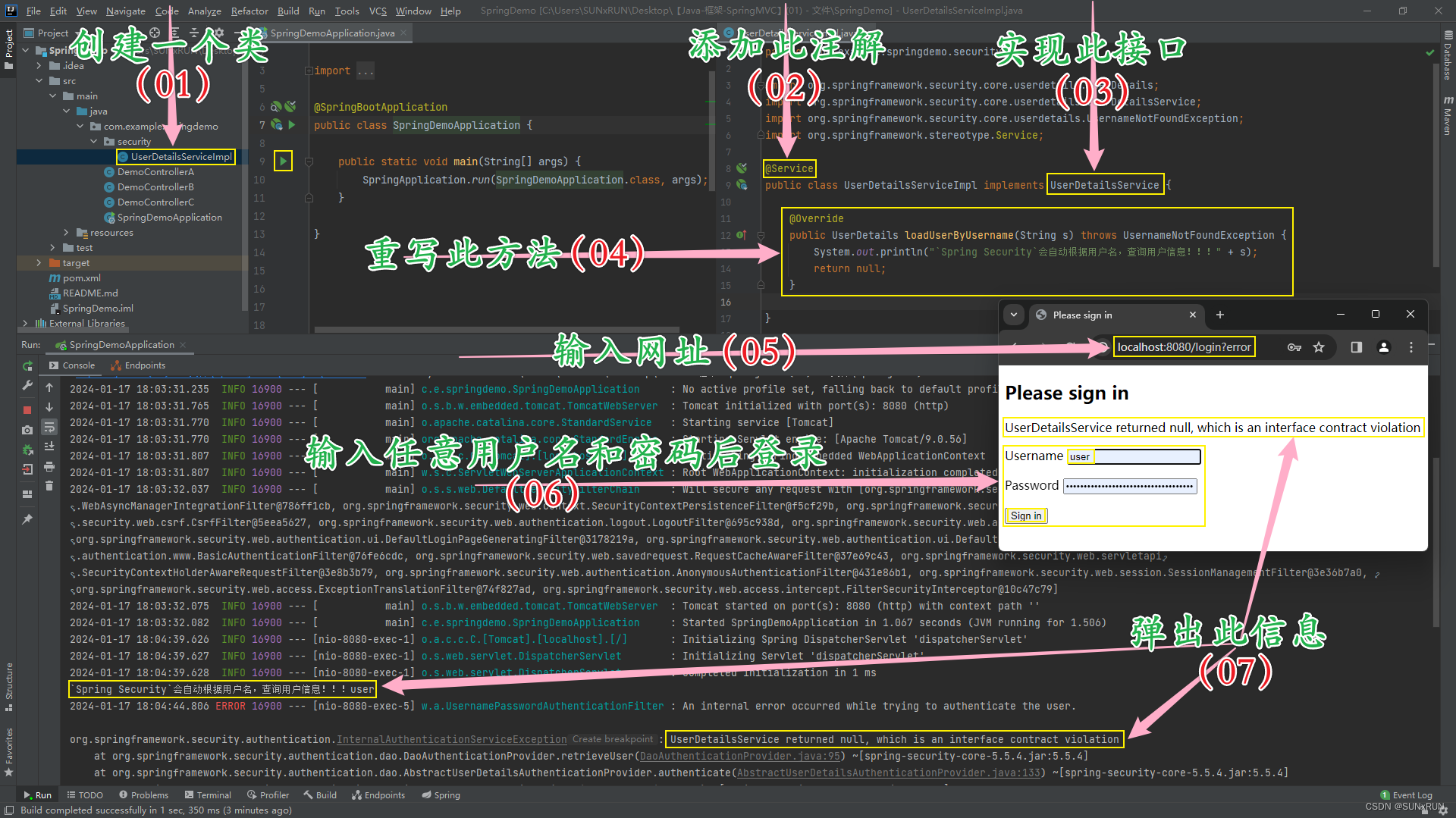The image size is (1456, 818).
Task: Open a new browser tab with plus
Action: pos(1220,315)
